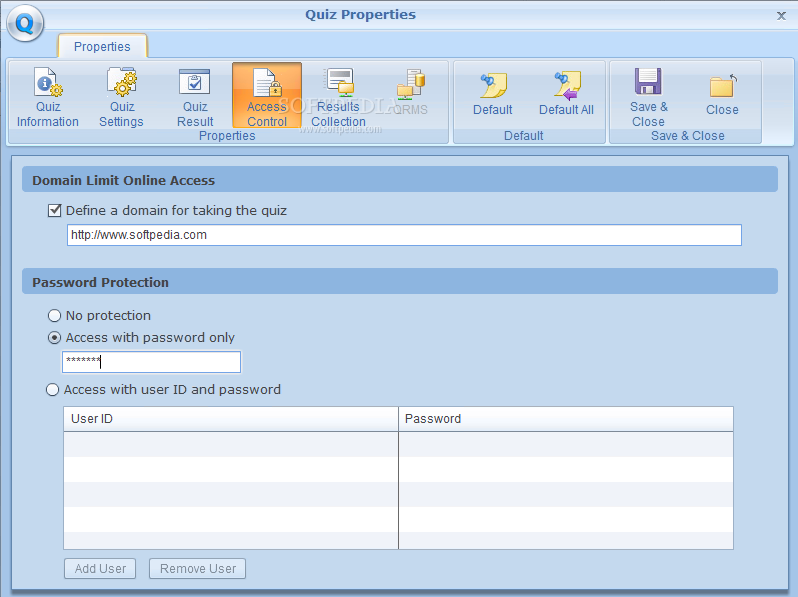The height and width of the screenshot is (597, 798).
Task: Open Results Collection icon
Action: (338, 97)
